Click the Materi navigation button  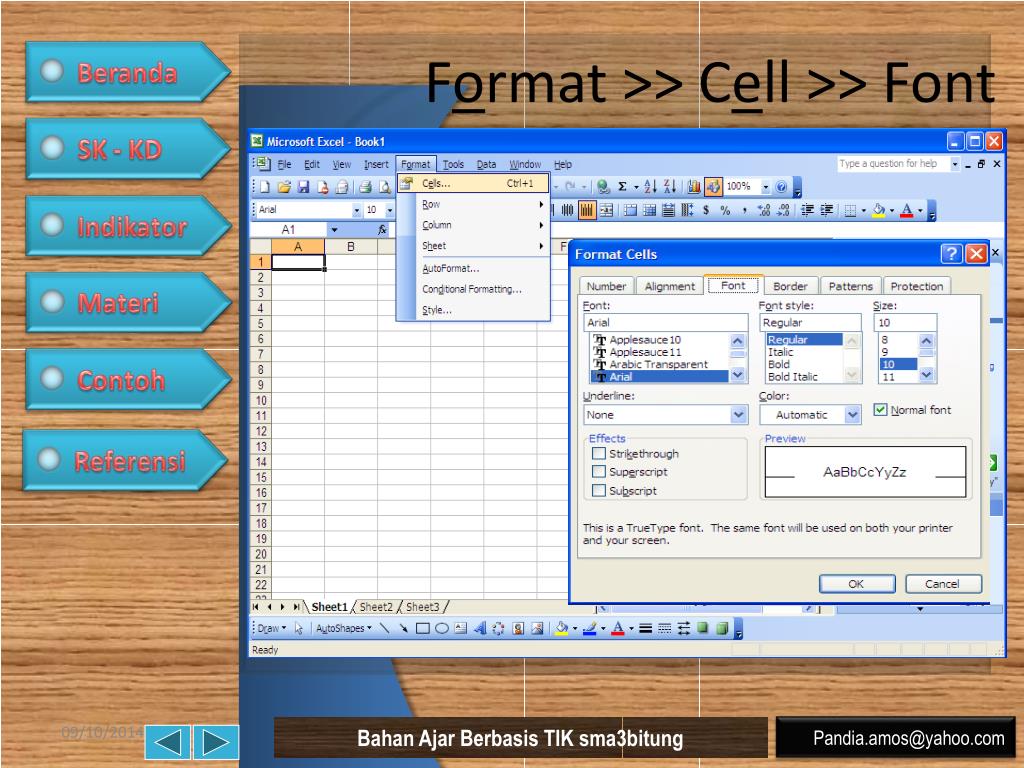[128, 302]
